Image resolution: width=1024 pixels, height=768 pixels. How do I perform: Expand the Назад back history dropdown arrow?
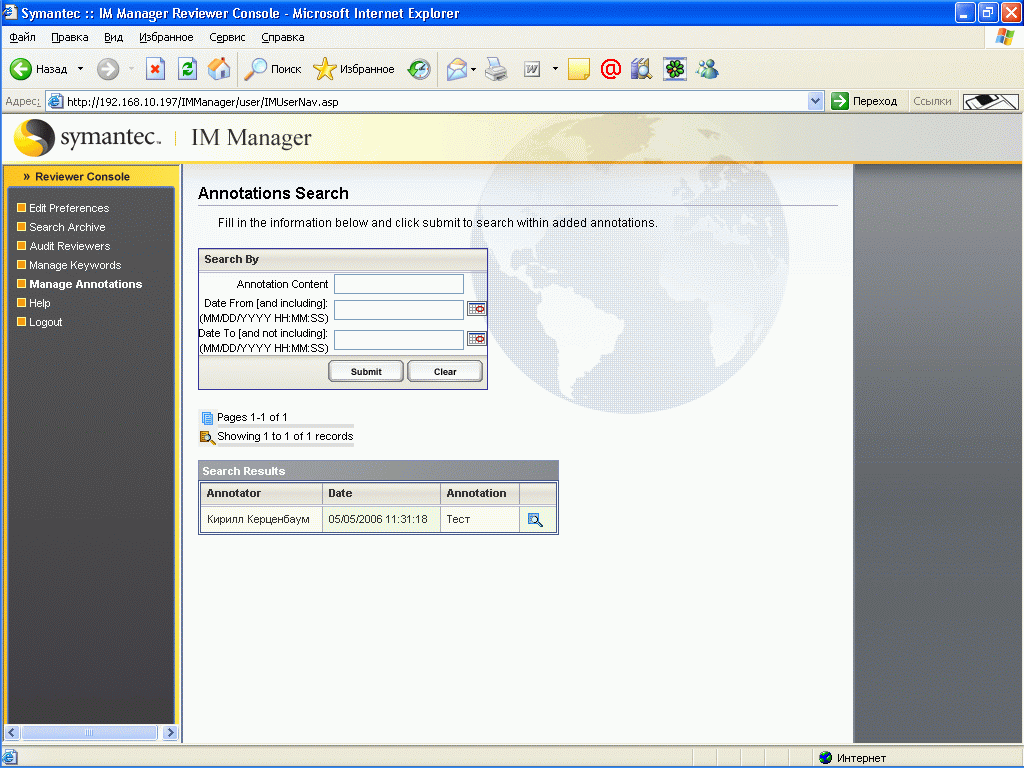(x=80, y=69)
